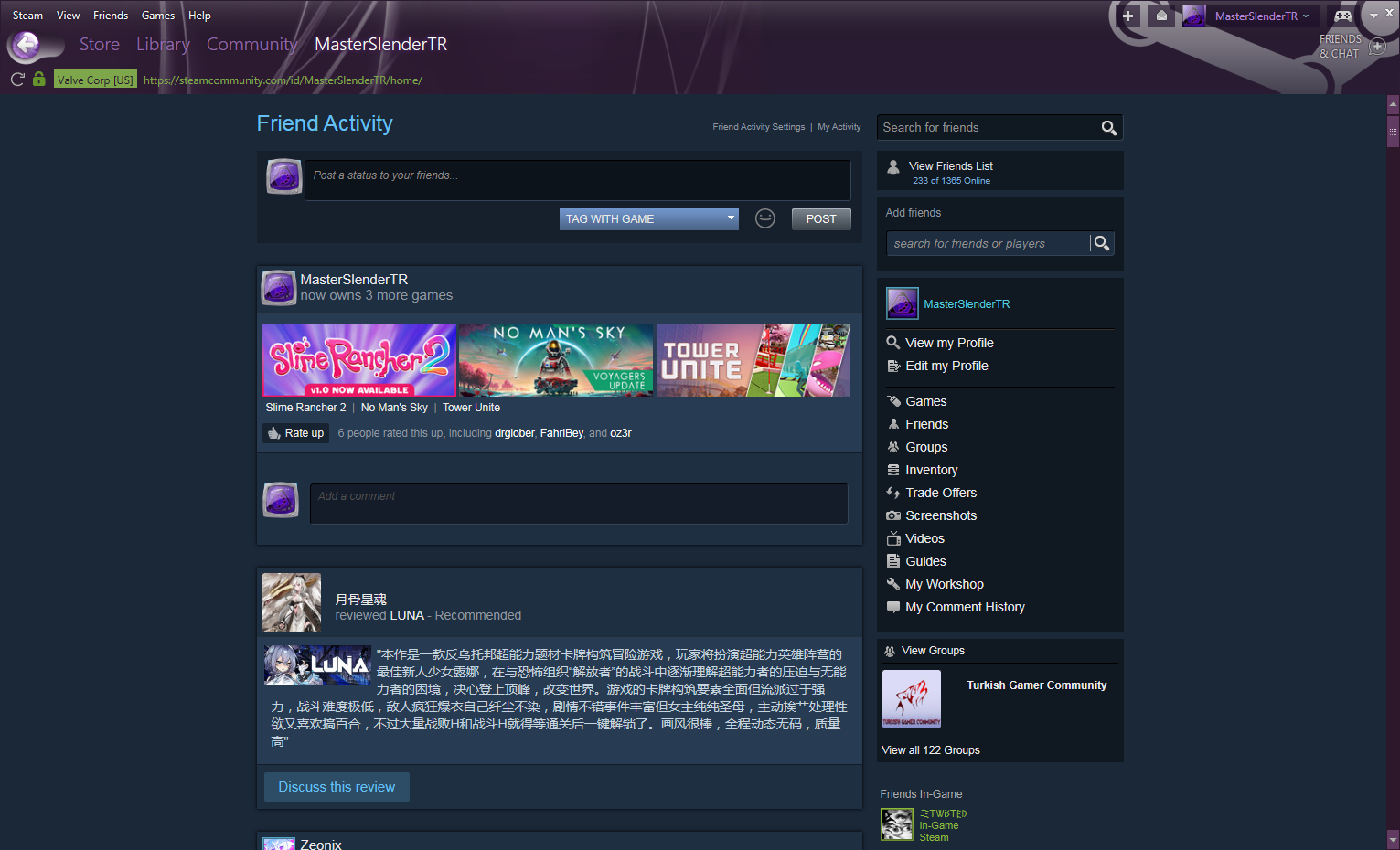Click the No Man's Sky game title link
Image resolution: width=1400 pixels, height=850 pixels.
tap(394, 408)
